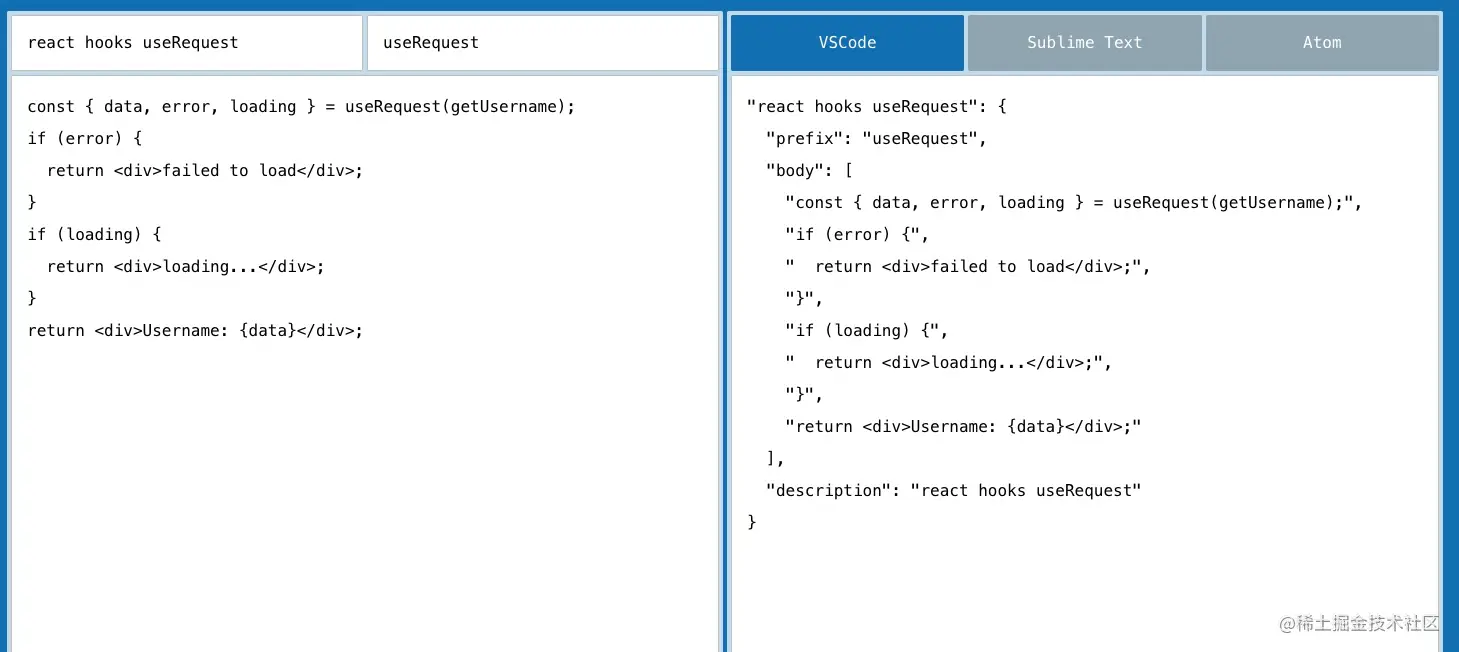Screen dimensions: 1459x652
Task: Click 'return <div>failed to load</div>;' in left editor
Action: tap(204, 171)
